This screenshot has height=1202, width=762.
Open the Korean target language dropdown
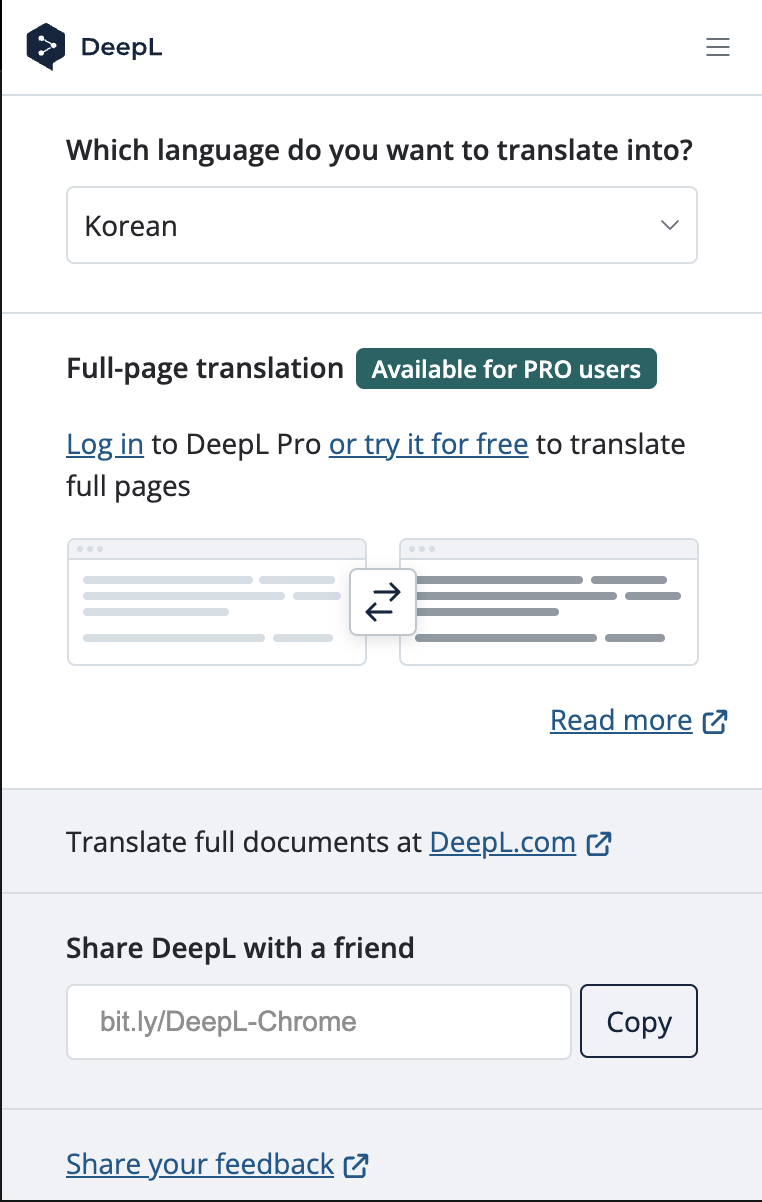click(382, 225)
